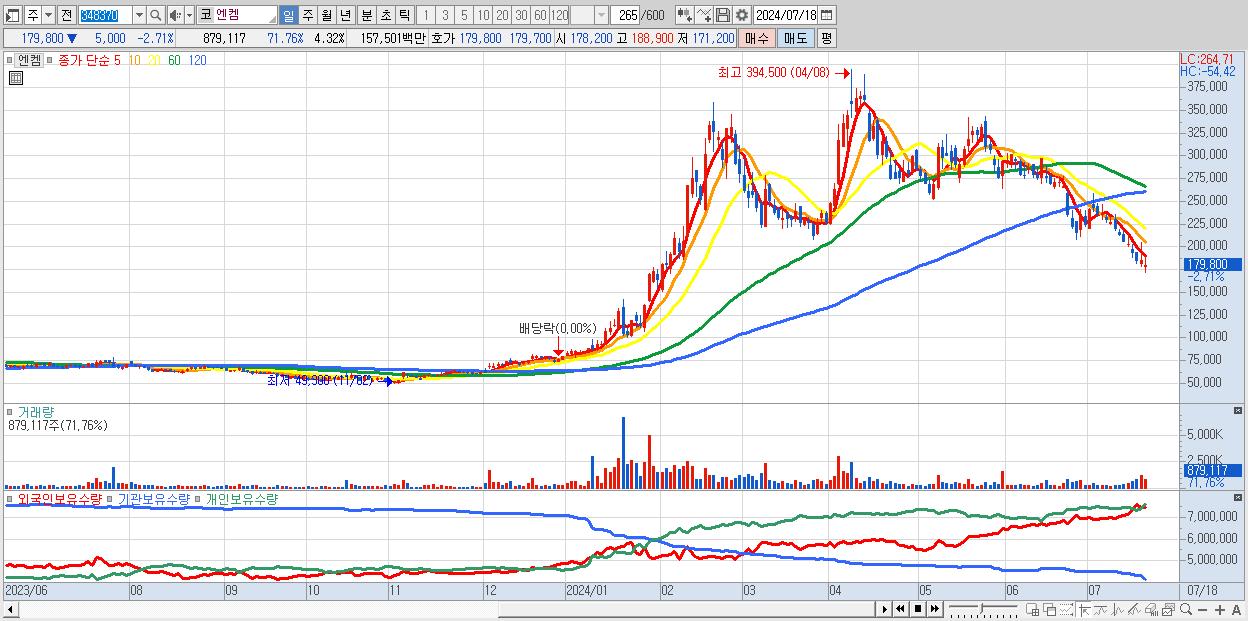Select the 월 monthly period tab
The height and width of the screenshot is (621, 1248).
[x=326, y=15]
